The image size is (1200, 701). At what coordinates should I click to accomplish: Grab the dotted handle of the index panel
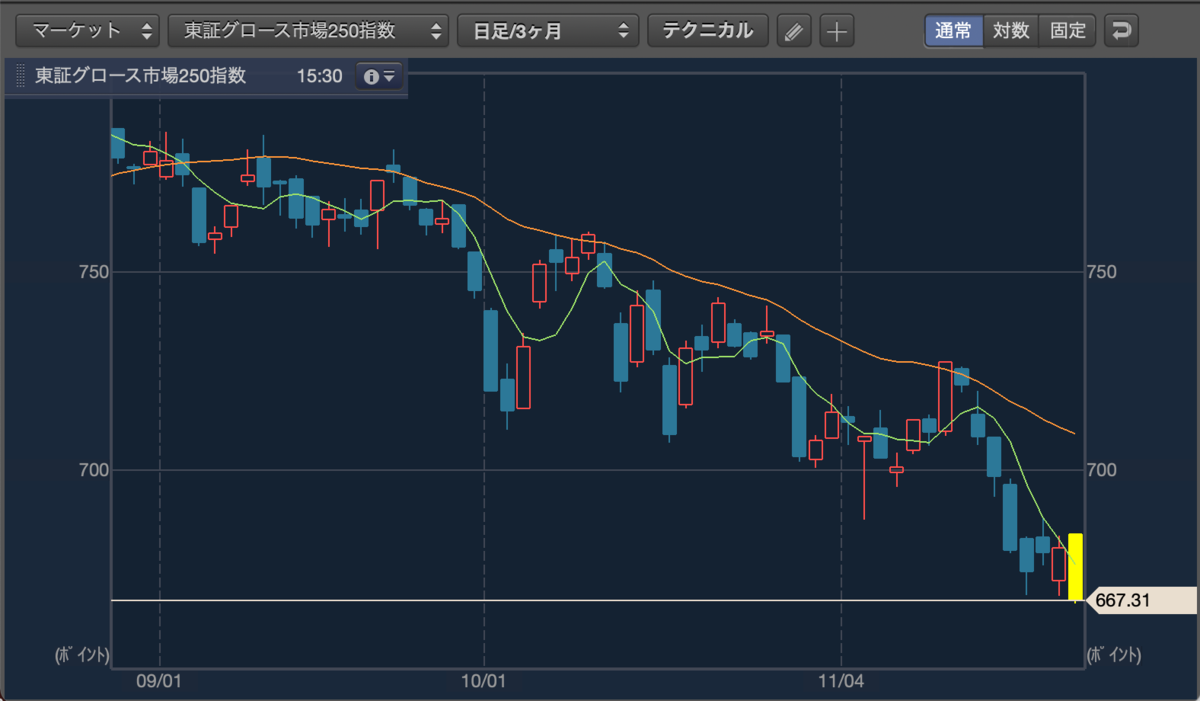pos(18,76)
